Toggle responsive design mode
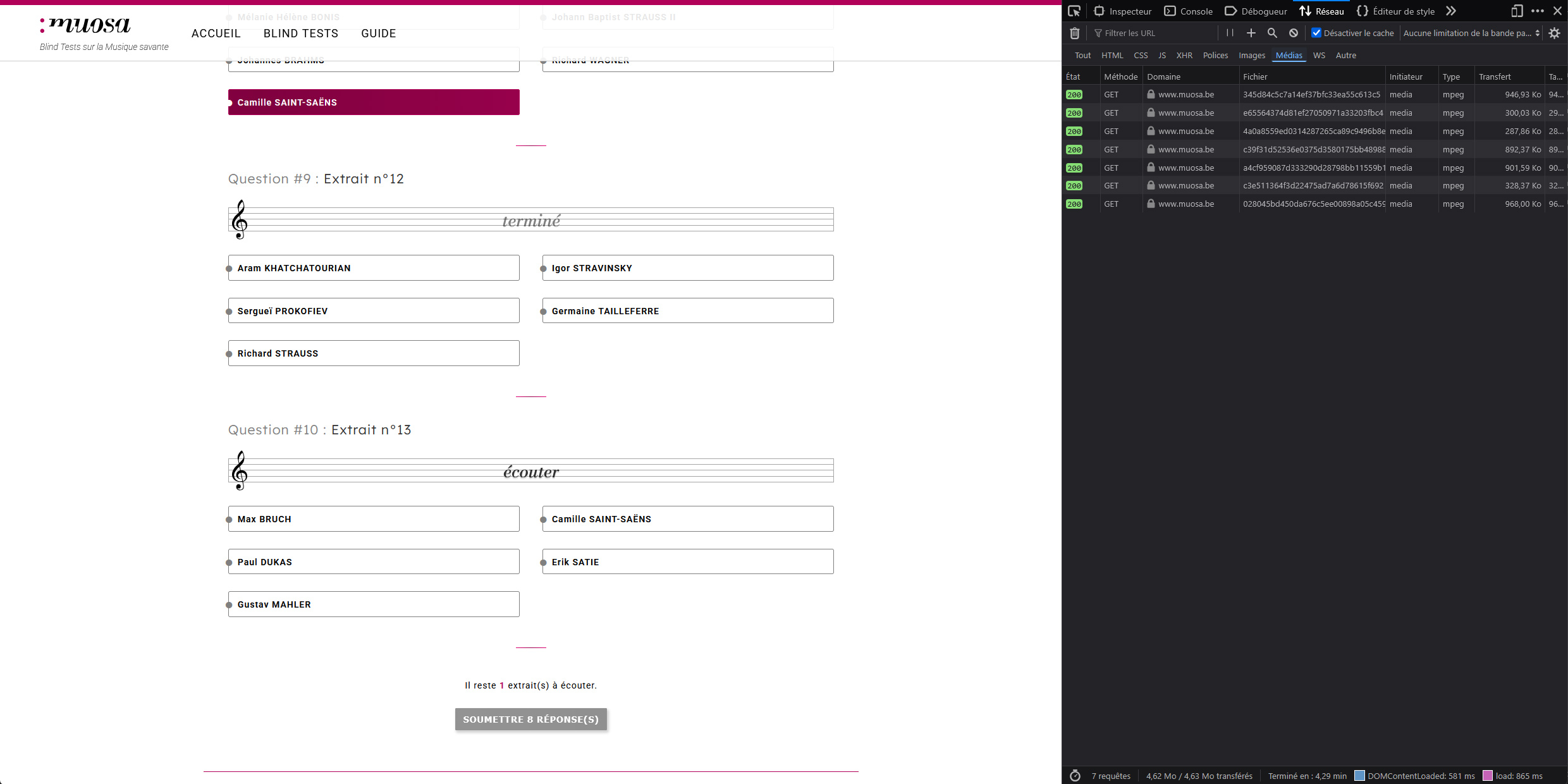This screenshot has width=1568, height=784. point(1517,11)
